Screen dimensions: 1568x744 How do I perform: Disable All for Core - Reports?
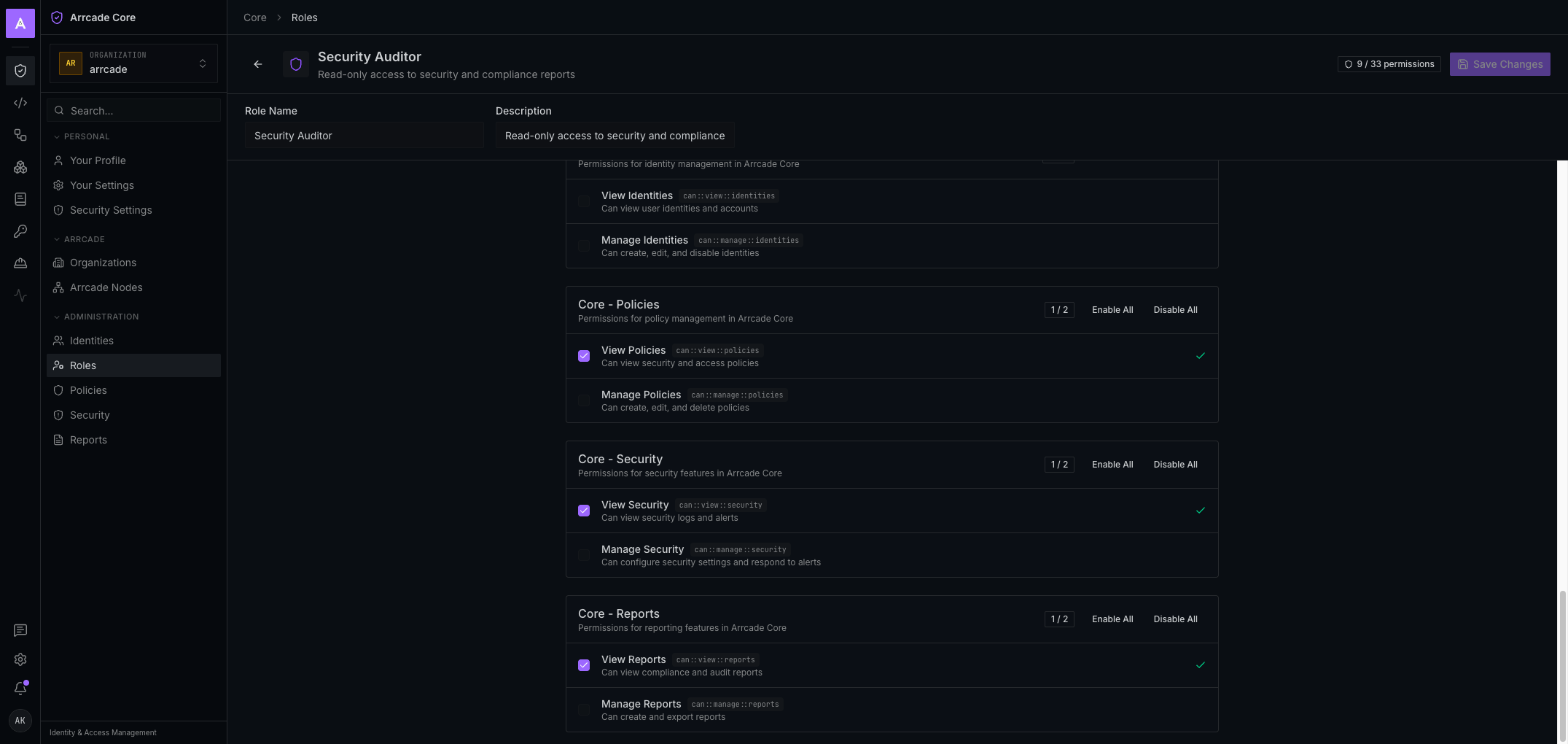[1175, 619]
